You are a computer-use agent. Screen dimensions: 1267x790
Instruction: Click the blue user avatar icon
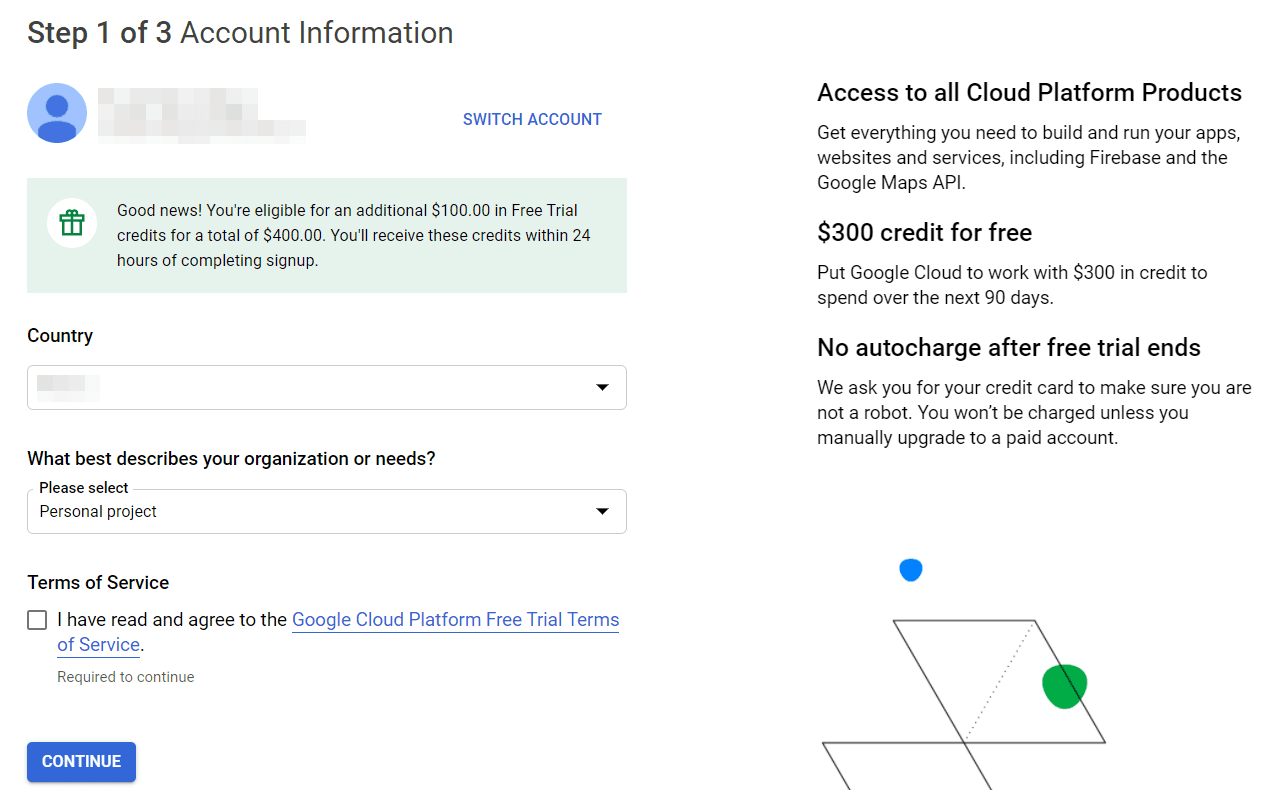click(x=57, y=113)
